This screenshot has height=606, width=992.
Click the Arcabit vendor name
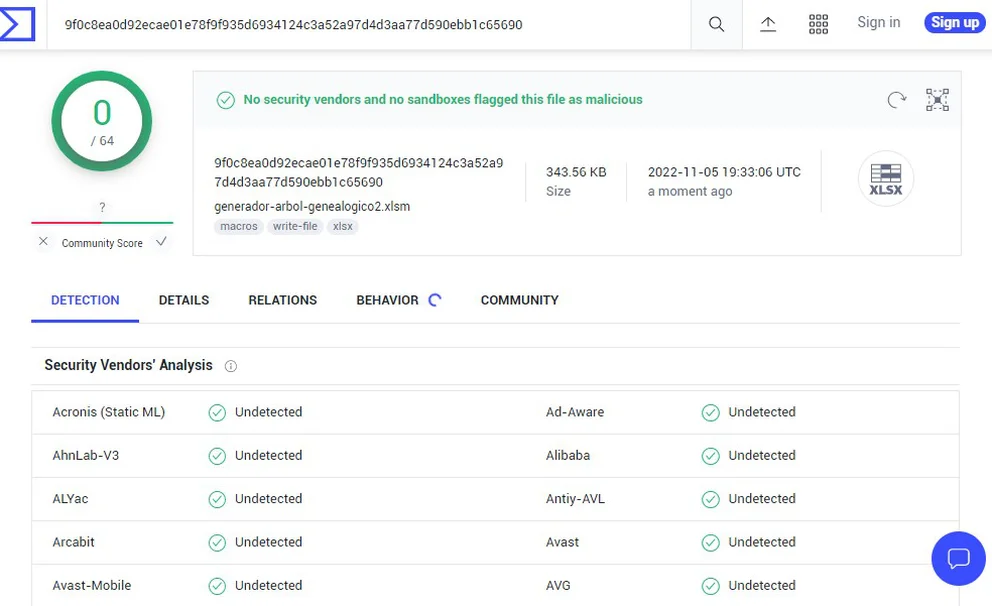coord(73,542)
